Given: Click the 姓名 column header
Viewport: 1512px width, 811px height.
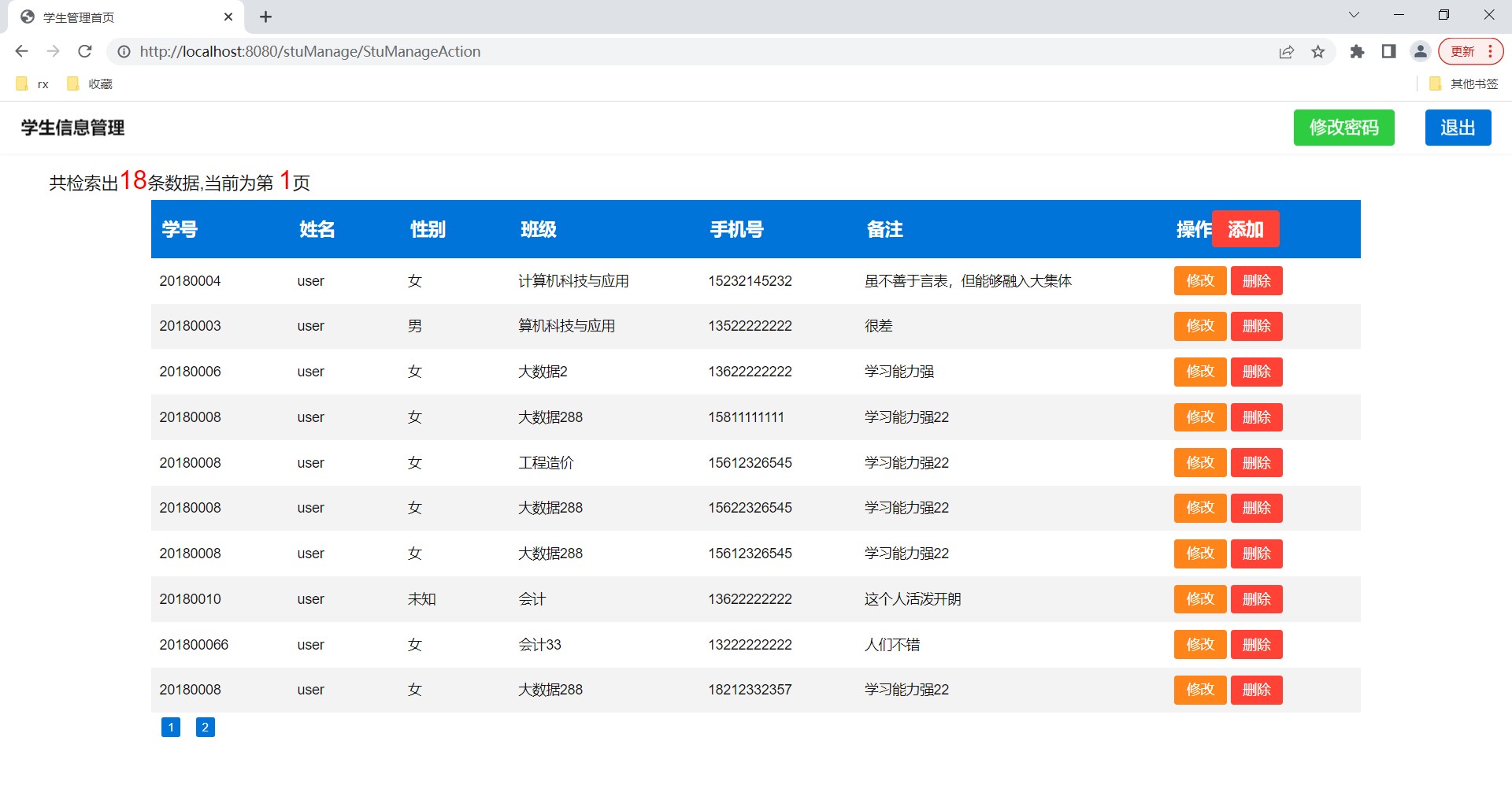Looking at the screenshot, I should pos(317,229).
